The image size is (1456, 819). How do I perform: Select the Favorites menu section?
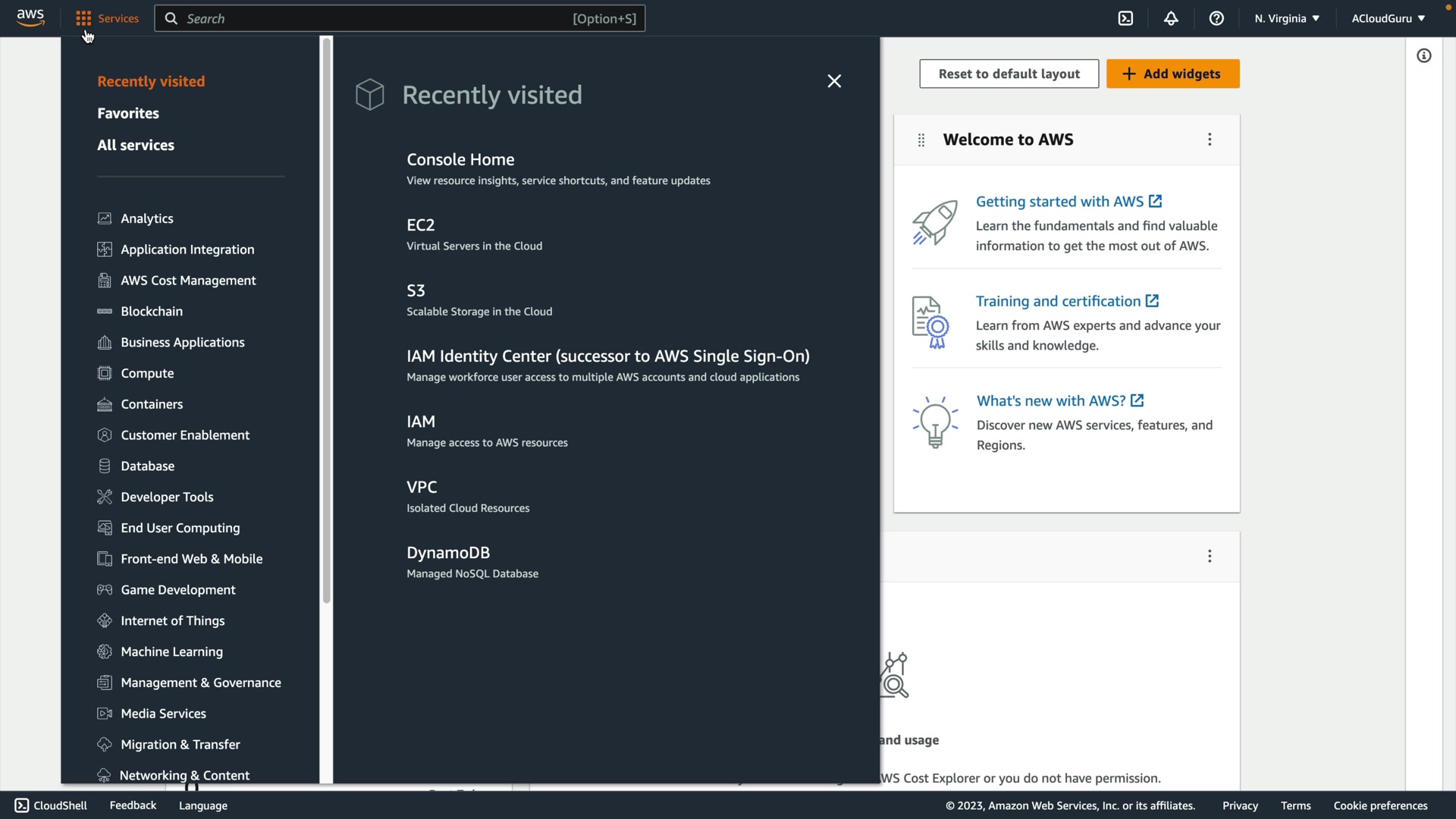tap(128, 113)
